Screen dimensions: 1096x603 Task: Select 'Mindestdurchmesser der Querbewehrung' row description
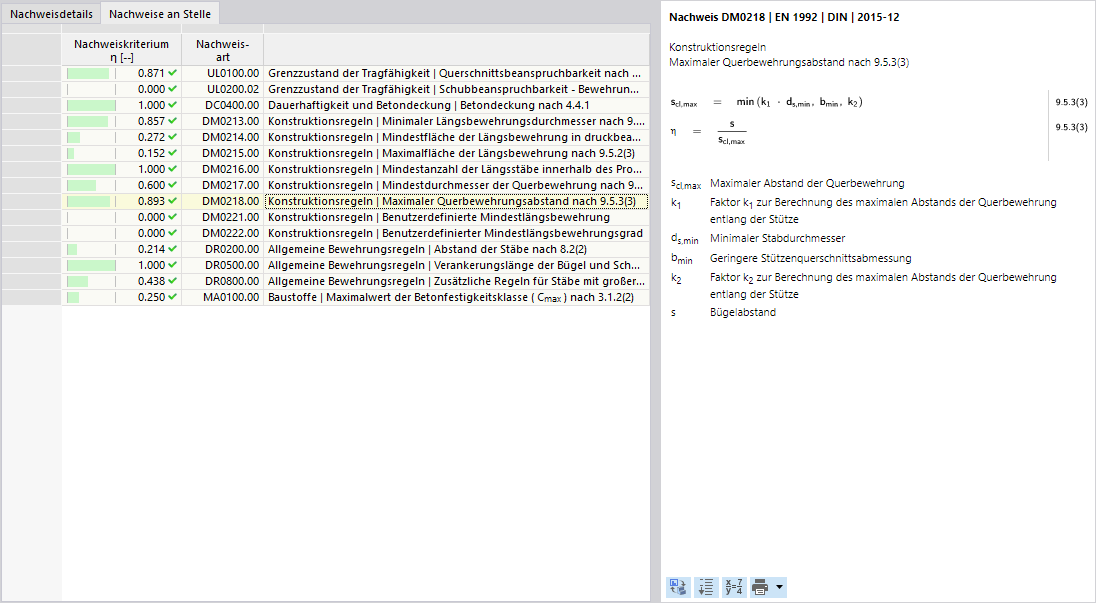point(455,185)
